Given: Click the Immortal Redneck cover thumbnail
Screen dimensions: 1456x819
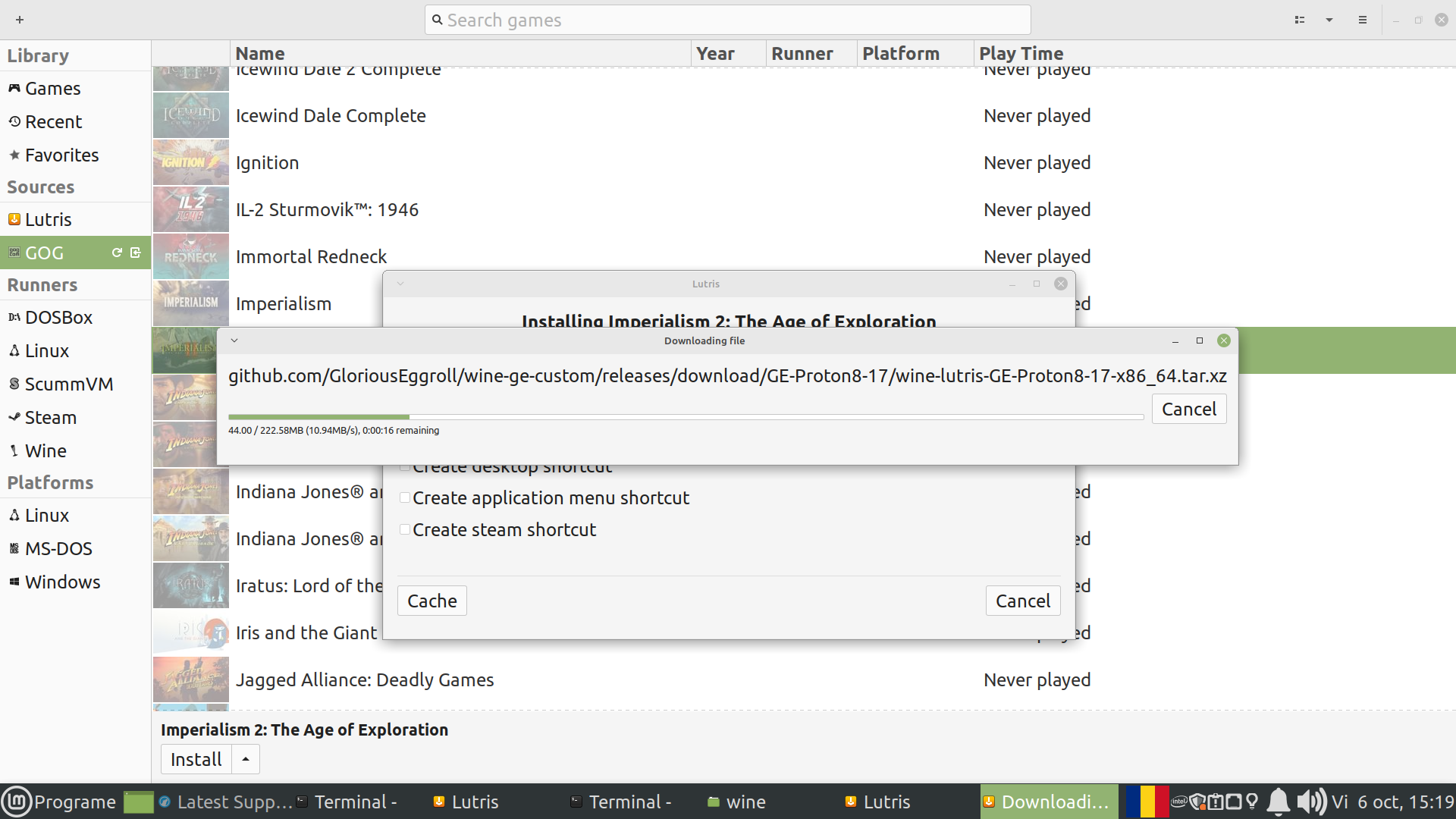Looking at the screenshot, I should tap(191, 256).
